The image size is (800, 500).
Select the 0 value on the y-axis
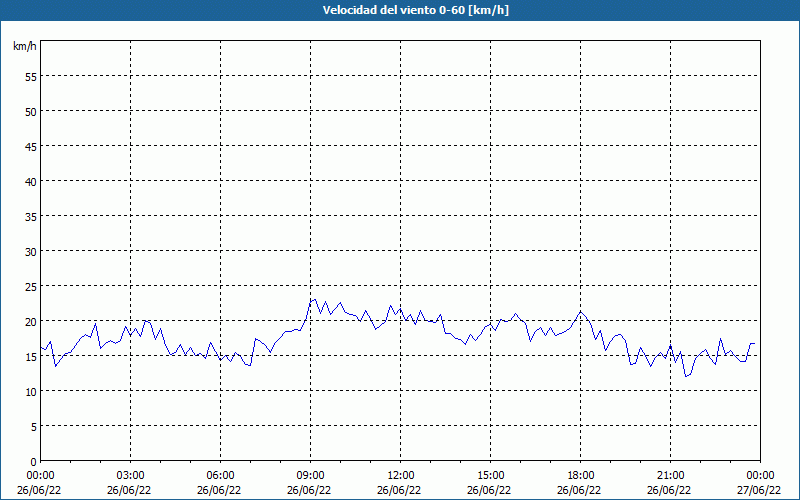tap(34, 462)
